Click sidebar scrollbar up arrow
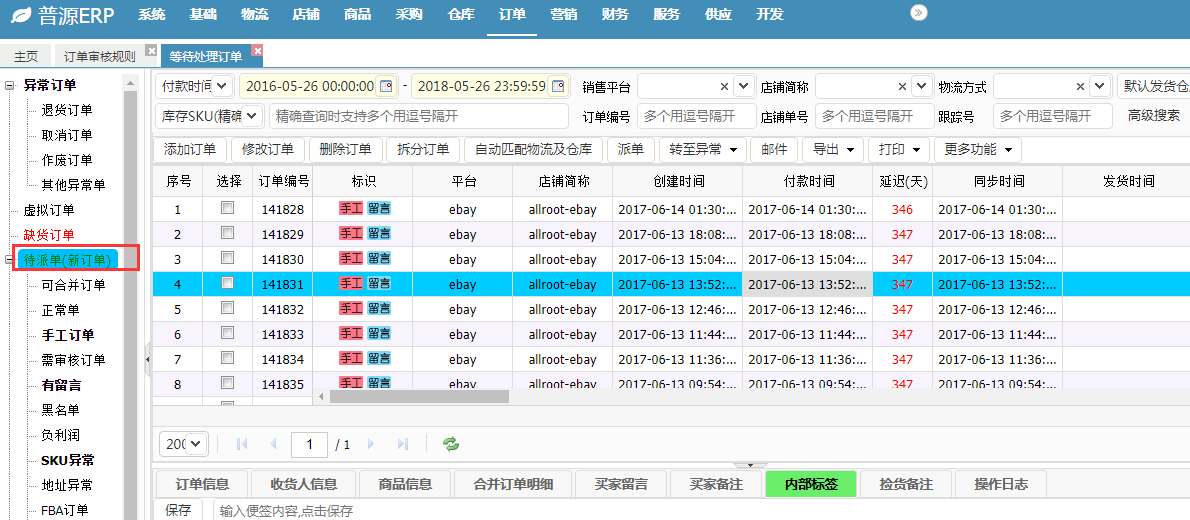This screenshot has height=520, width=1190. coord(130,84)
